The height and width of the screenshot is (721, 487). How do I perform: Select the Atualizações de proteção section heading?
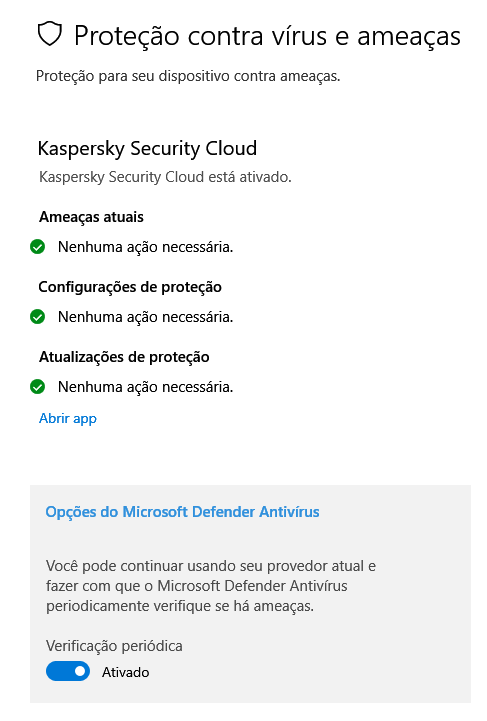pos(124,357)
